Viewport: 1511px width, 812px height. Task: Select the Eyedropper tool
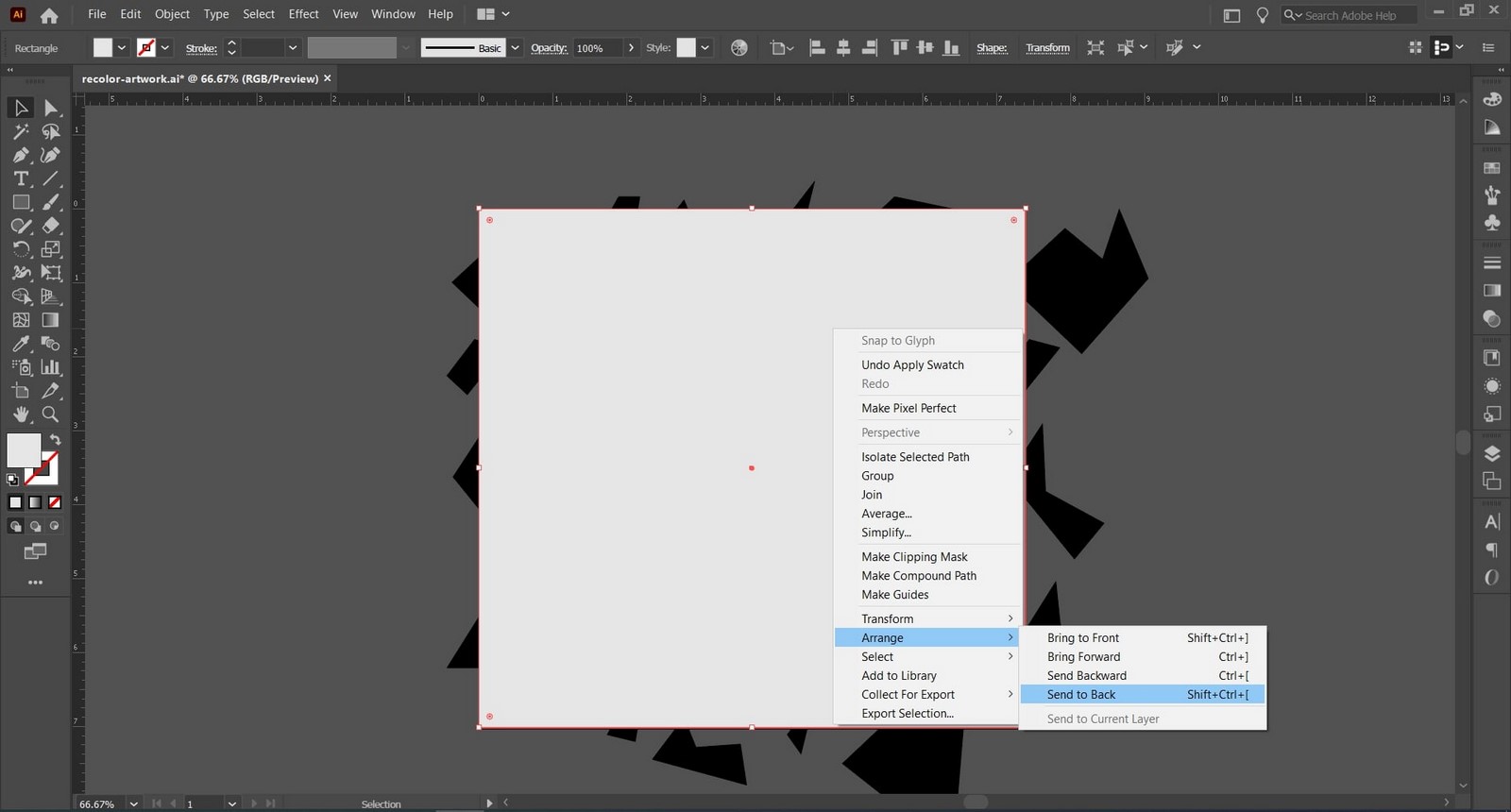point(21,344)
